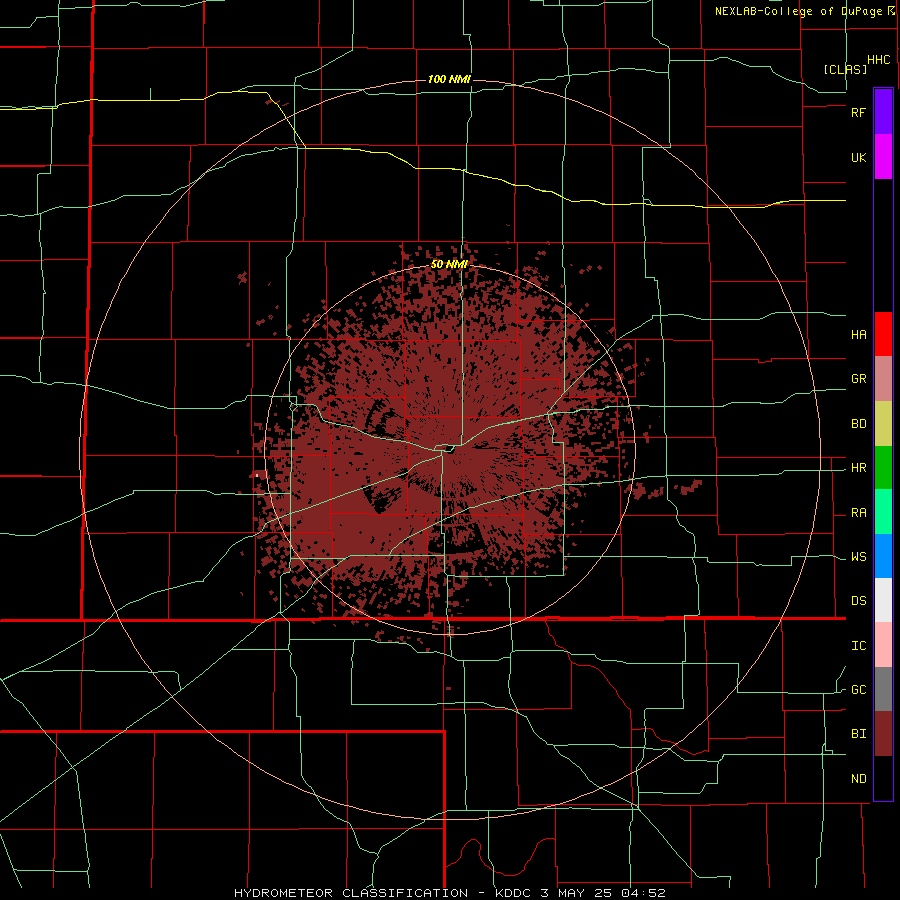Click the 'RF' legend label

pyautogui.click(x=858, y=112)
